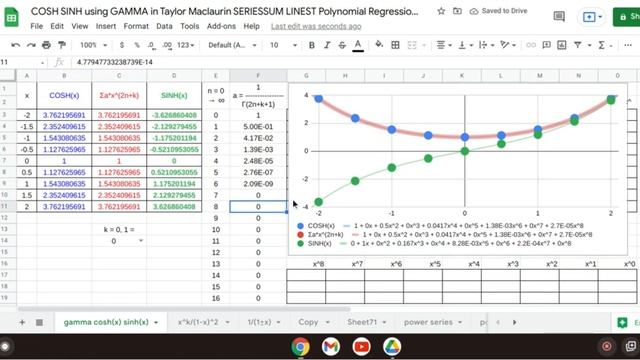Open the text color picker

point(358,45)
